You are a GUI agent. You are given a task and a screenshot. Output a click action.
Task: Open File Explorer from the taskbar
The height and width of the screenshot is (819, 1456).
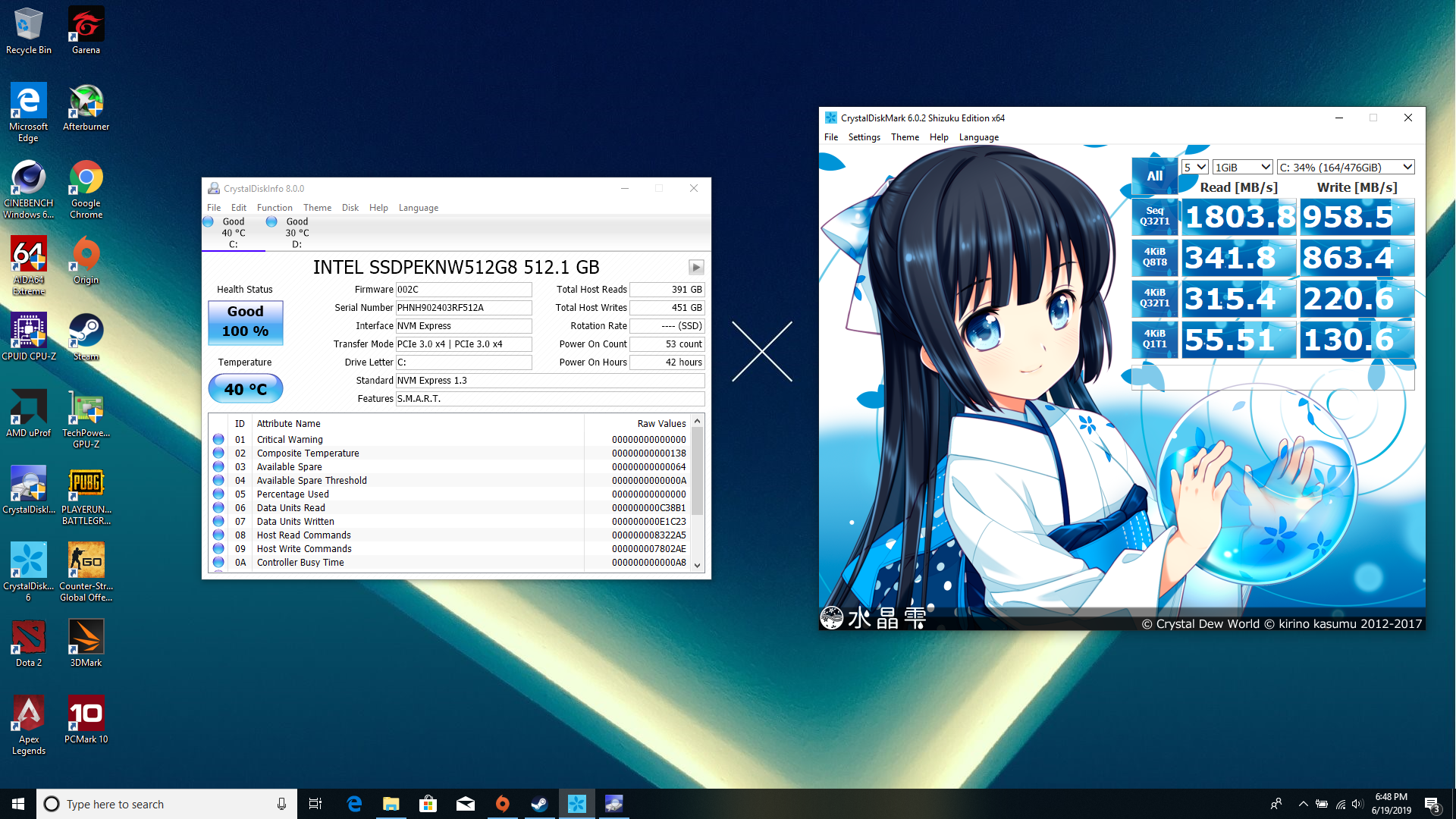pyautogui.click(x=391, y=804)
